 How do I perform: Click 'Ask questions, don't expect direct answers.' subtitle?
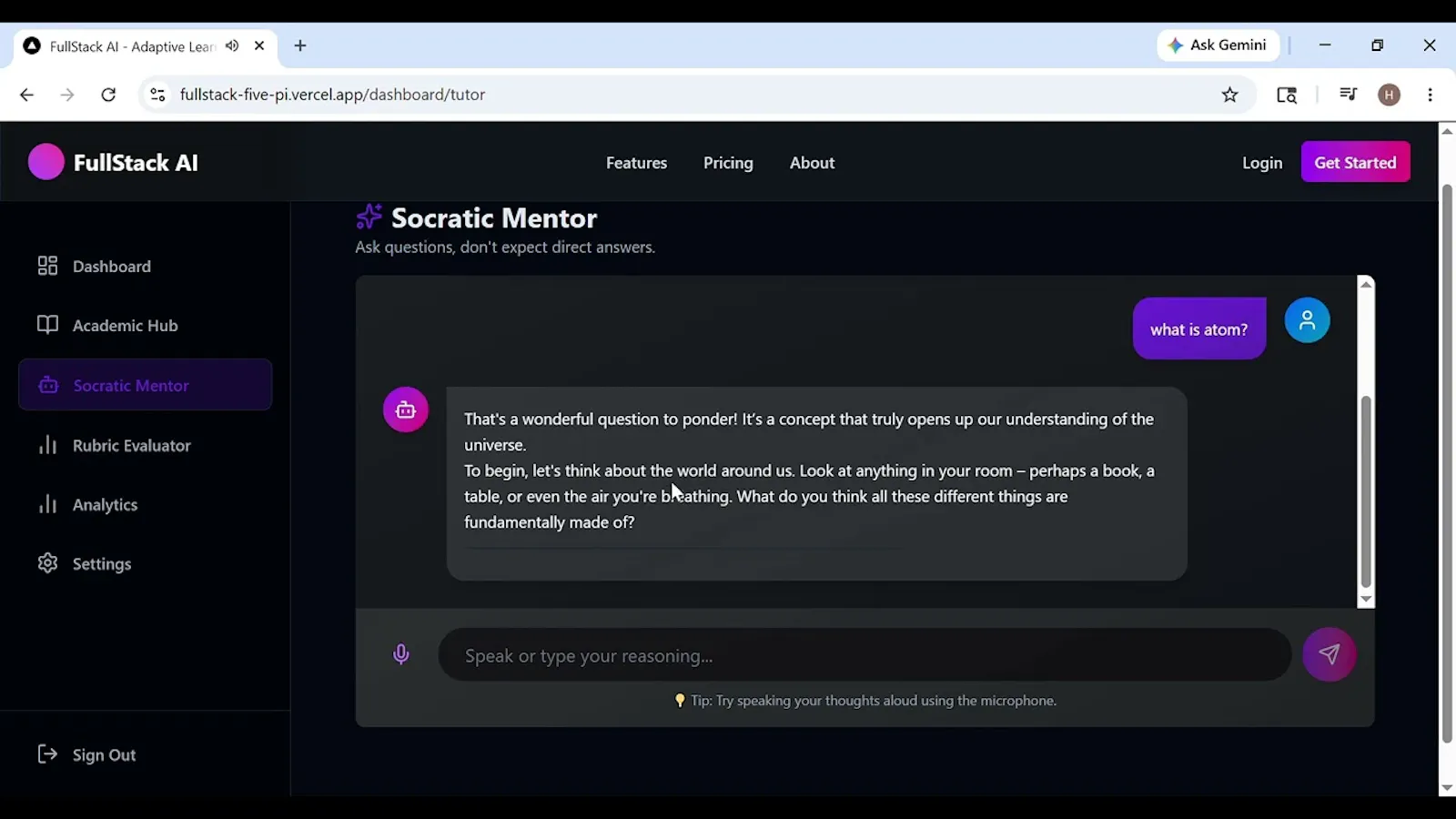tap(505, 248)
